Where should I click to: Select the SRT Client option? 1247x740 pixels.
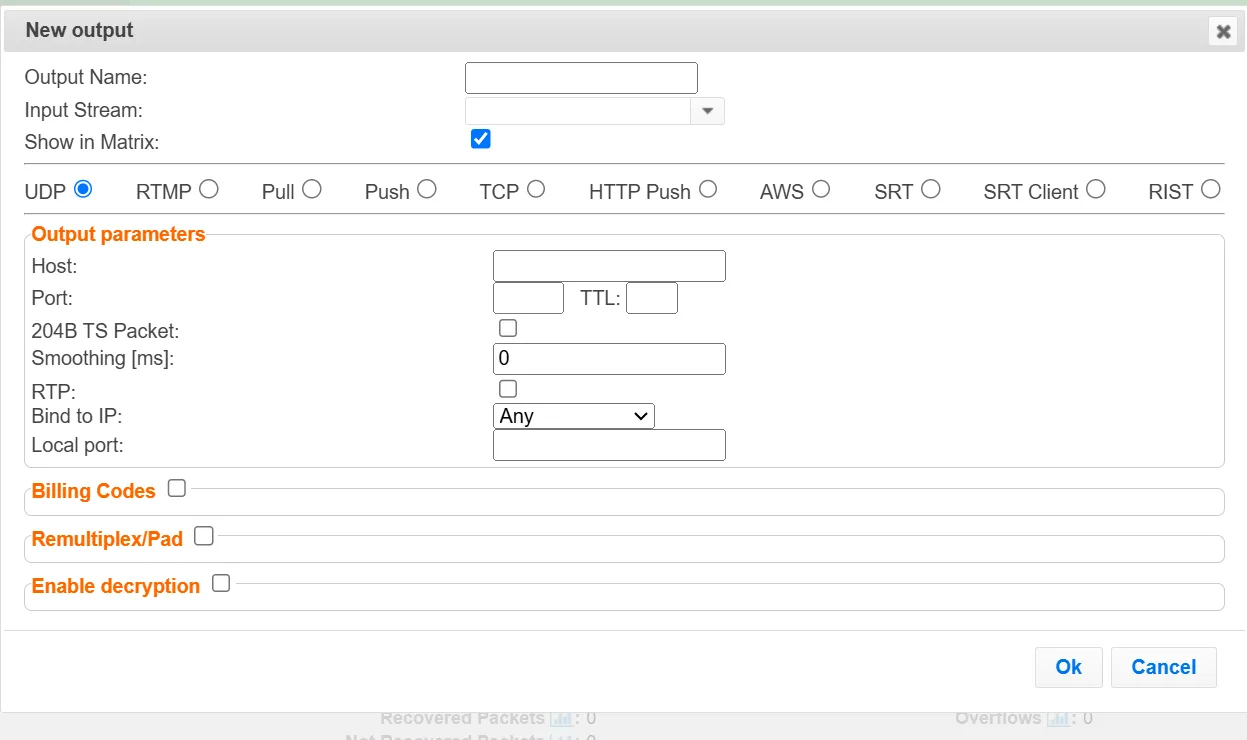click(x=1096, y=189)
